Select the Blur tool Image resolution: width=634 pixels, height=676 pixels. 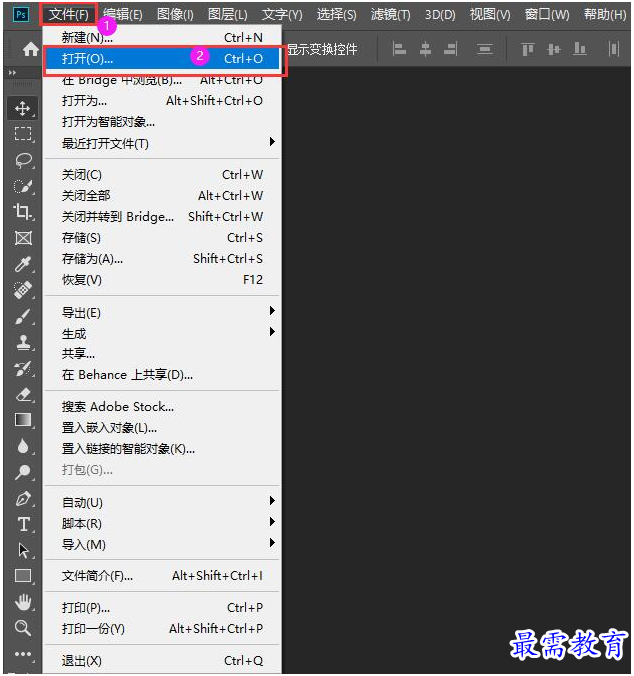[x=23, y=446]
